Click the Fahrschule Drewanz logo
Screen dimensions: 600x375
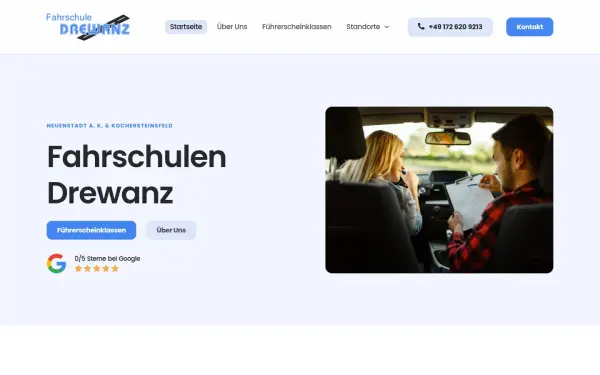pyautogui.click(x=88, y=27)
